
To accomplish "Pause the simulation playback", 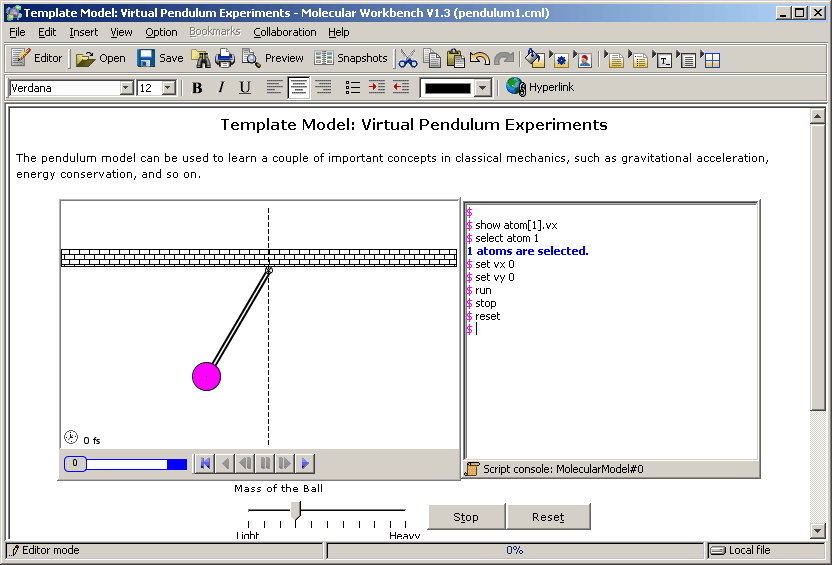I will pyautogui.click(x=265, y=464).
